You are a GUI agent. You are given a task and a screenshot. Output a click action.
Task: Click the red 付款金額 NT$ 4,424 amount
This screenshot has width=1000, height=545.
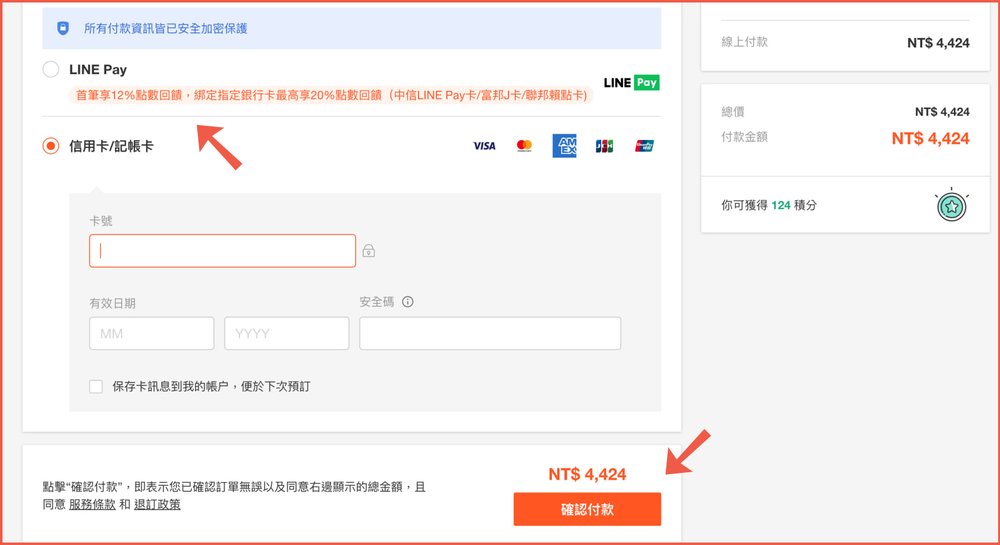pyautogui.click(x=930, y=138)
